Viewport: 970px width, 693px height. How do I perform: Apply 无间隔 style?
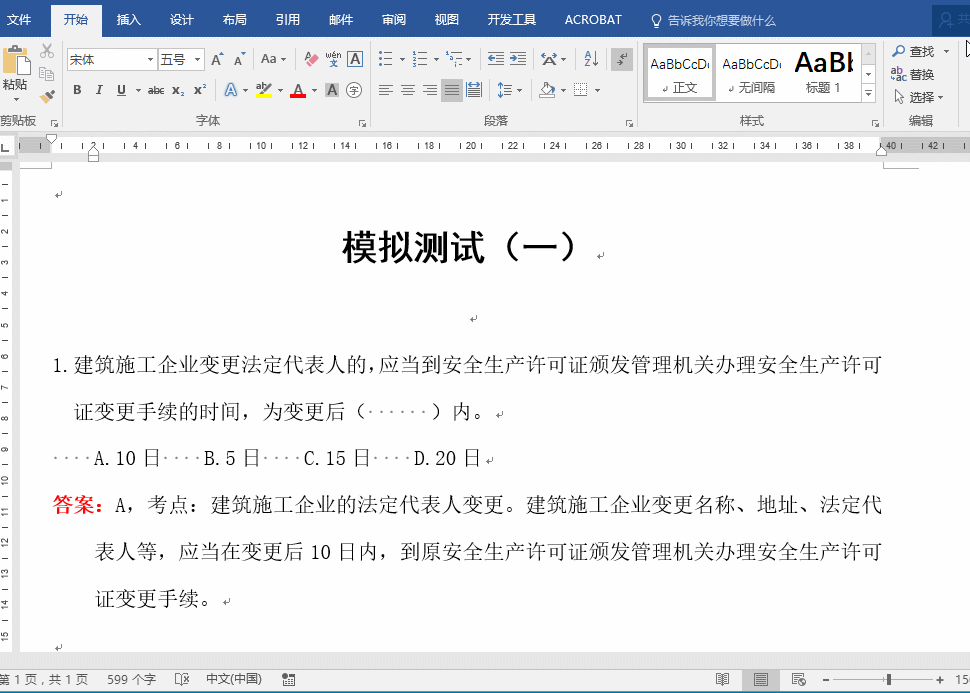(x=752, y=72)
